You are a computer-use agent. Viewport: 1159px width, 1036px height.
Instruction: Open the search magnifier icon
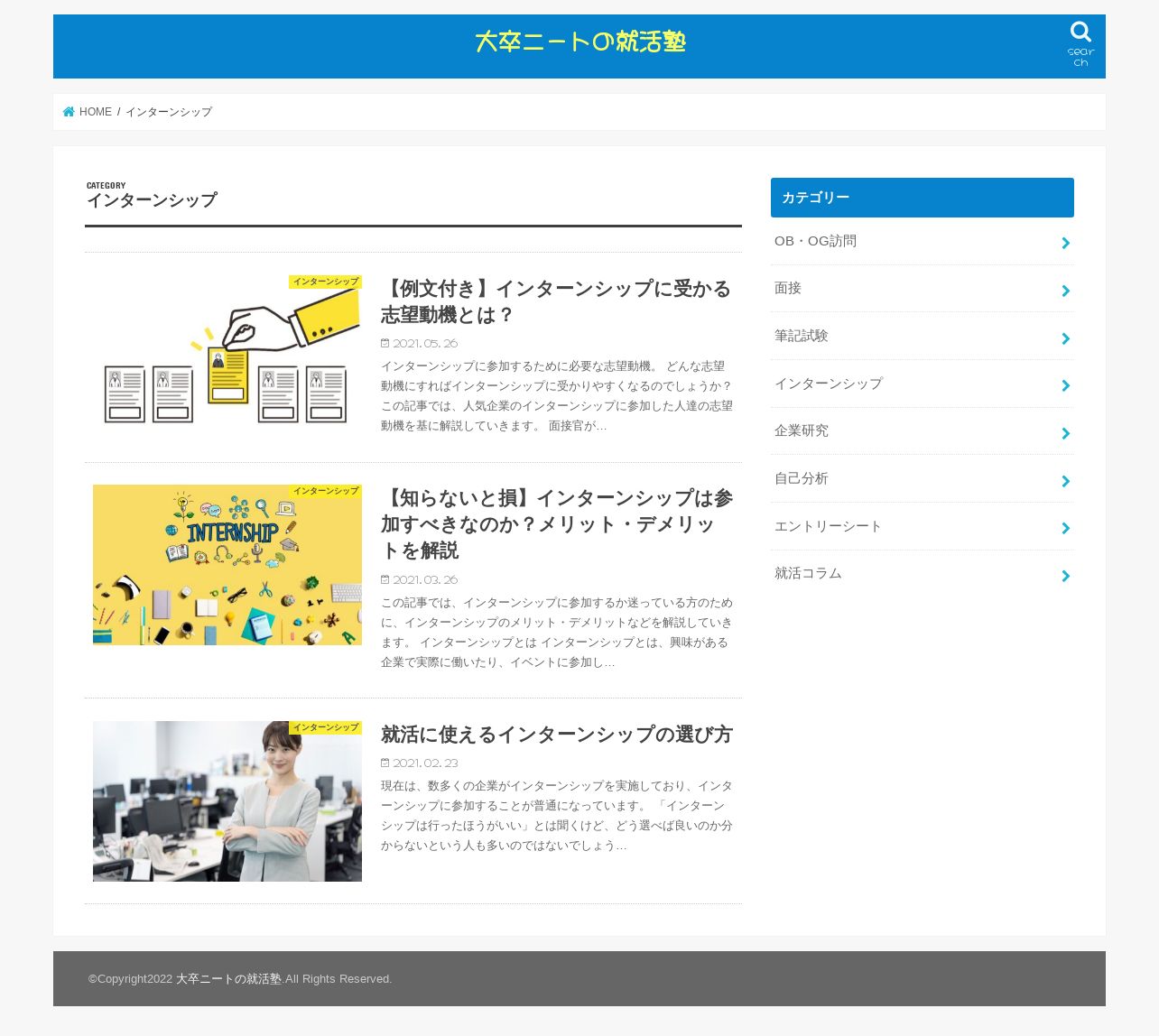click(x=1080, y=32)
